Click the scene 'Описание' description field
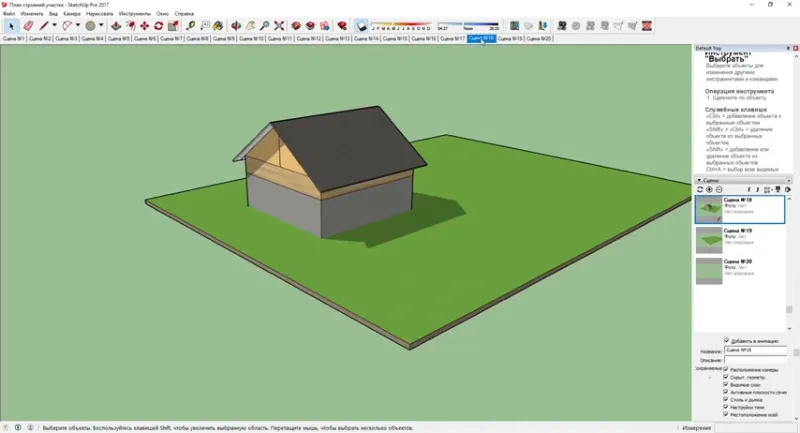The height and width of the screenshot is (433, 800). coord(755,360)
